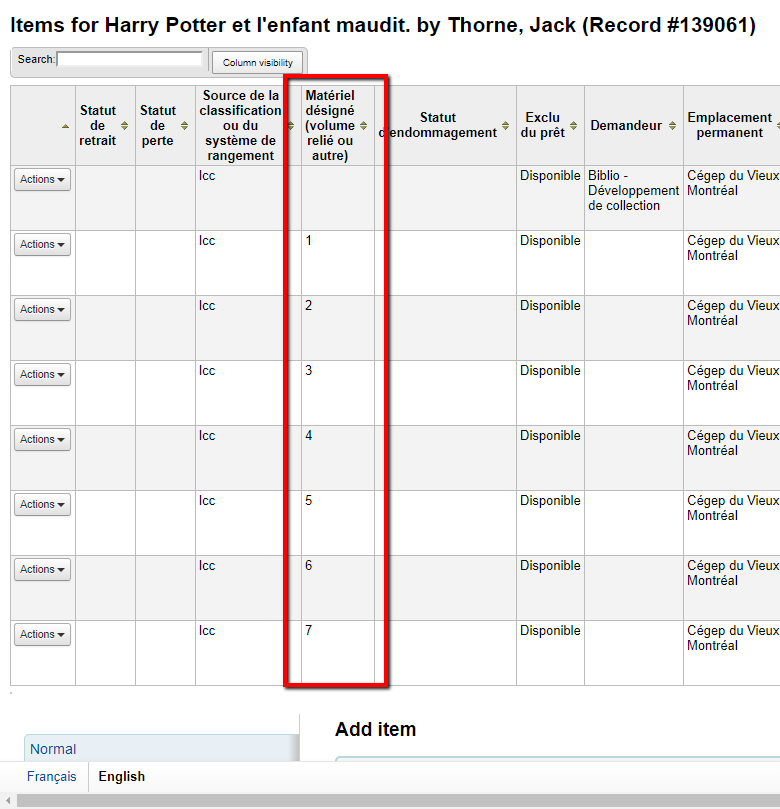Focus the Search input field
The image size is (780, 809).
click(x=130, y=60)
